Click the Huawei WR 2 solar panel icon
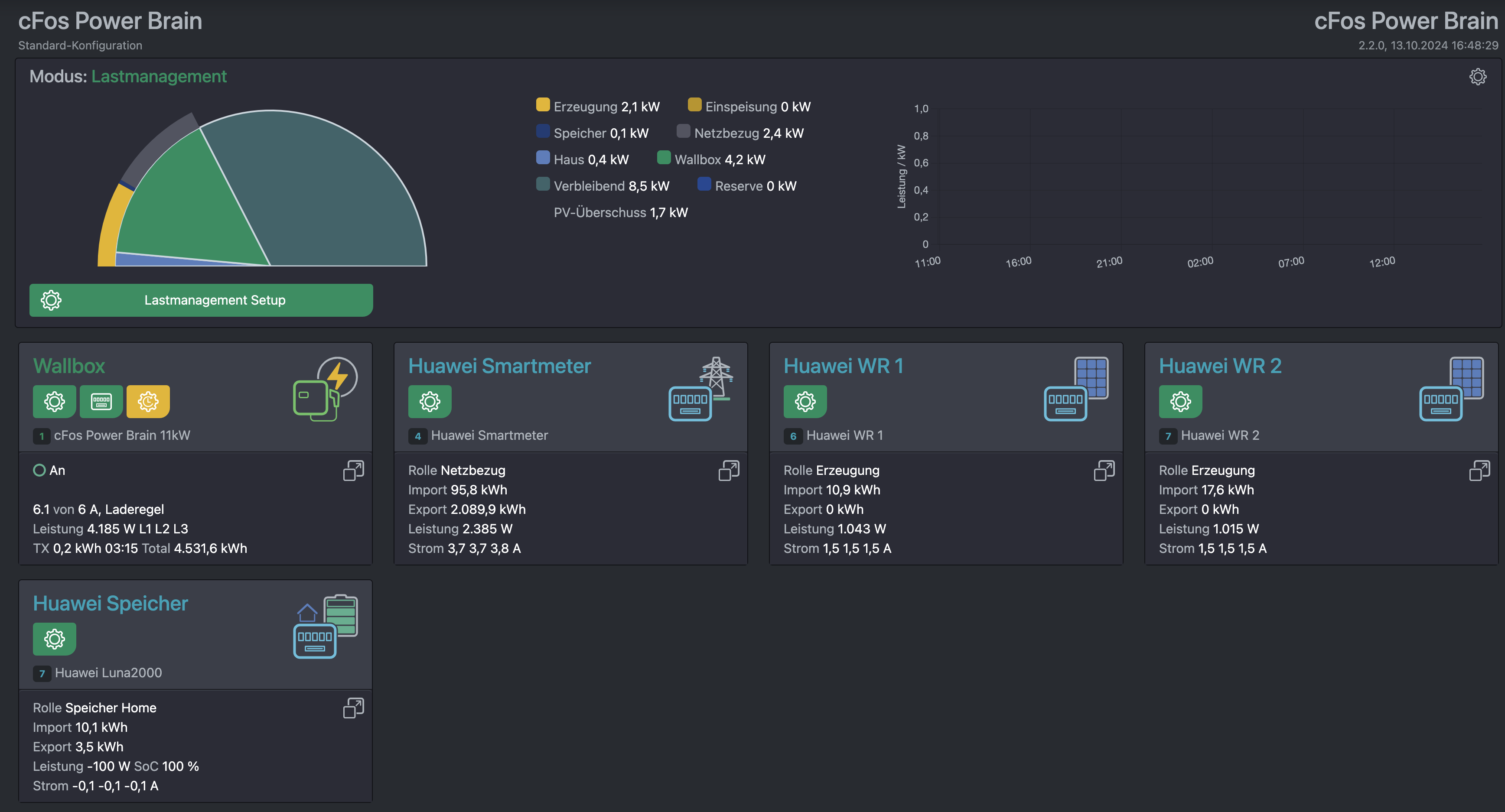This screenshot has height=812, width=1505. (1452, 389)
